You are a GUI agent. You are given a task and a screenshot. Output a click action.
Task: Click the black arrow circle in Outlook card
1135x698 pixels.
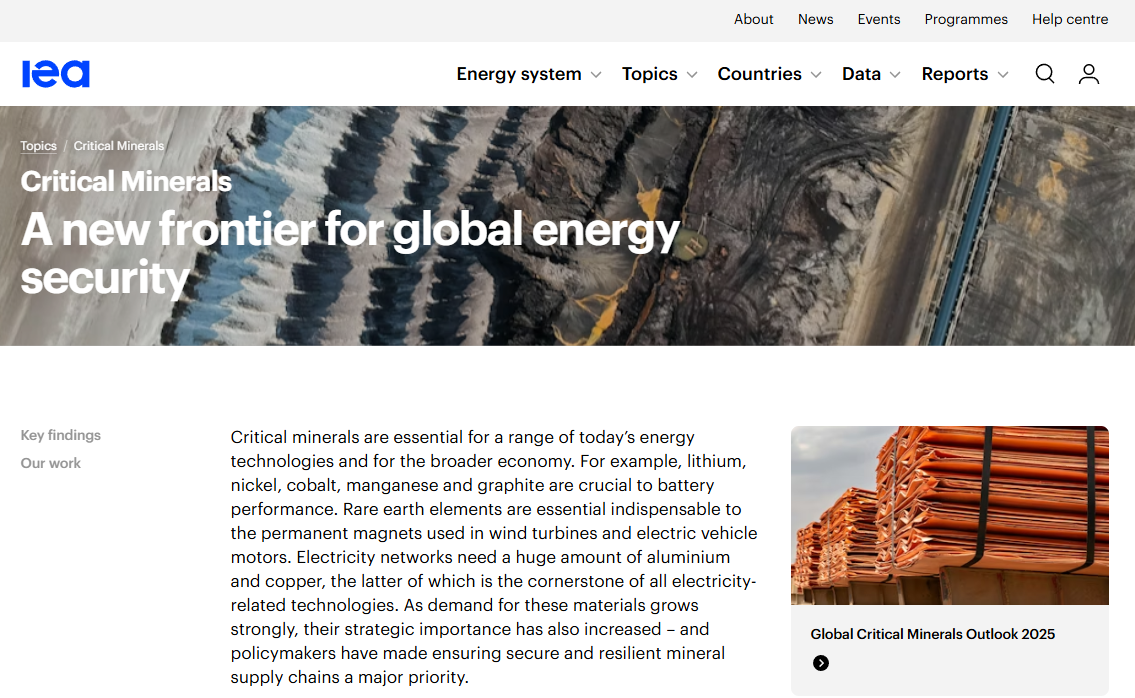coord(821,663)
